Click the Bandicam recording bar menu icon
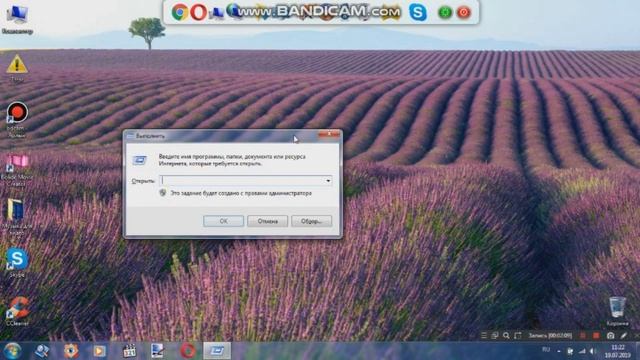This screenshot has height=360, width=640. [484, 336]
